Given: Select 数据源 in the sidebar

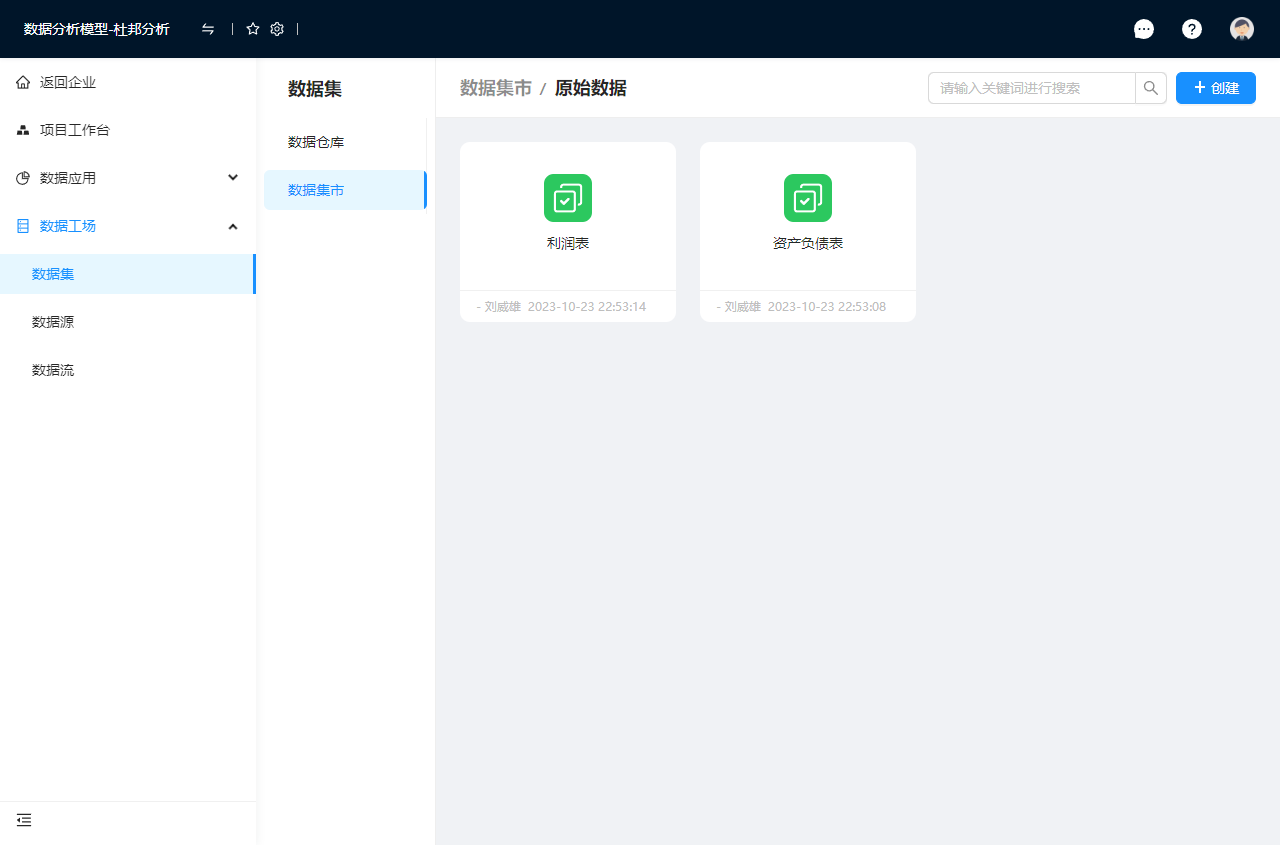Looking at the screenshot, I should (x=53, y=322).
